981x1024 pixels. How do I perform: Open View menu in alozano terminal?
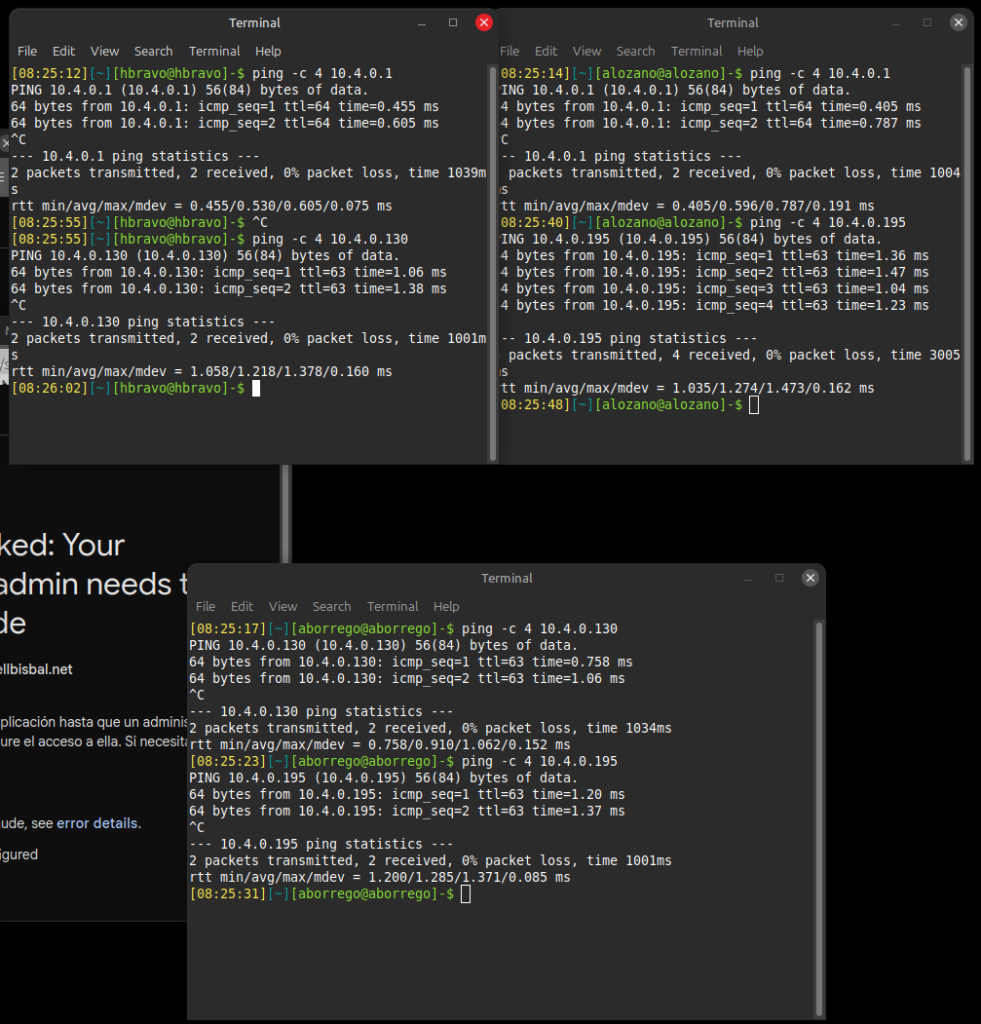[x=587, y=51]
